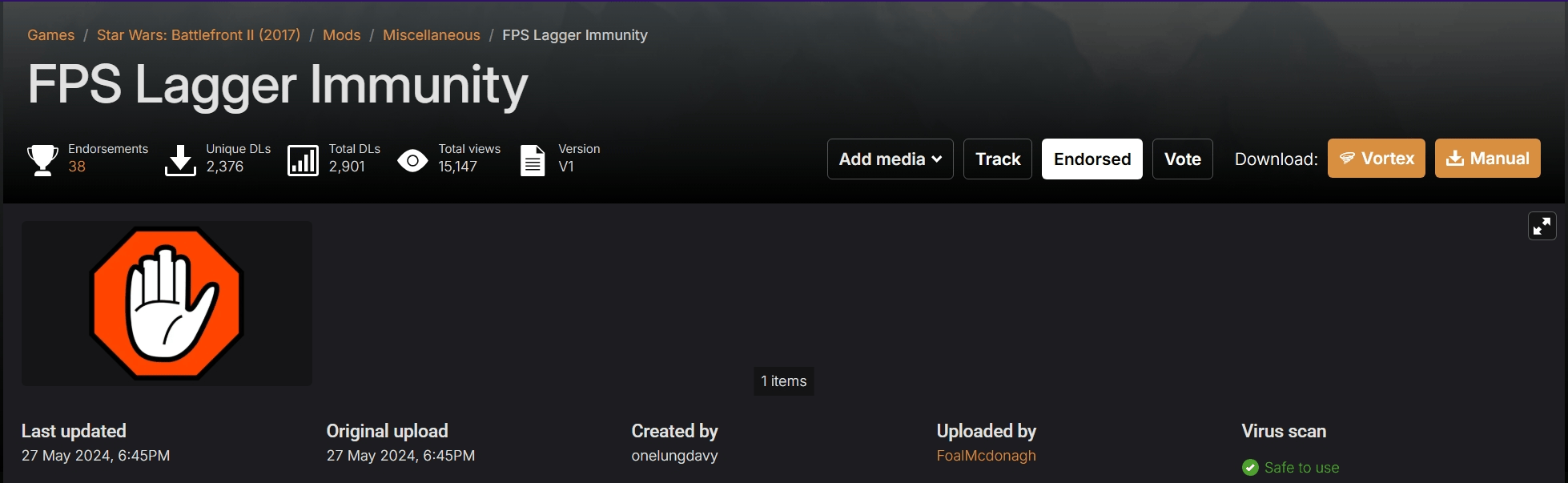
Task: Click the Download: label
Action: point(1276,159)
